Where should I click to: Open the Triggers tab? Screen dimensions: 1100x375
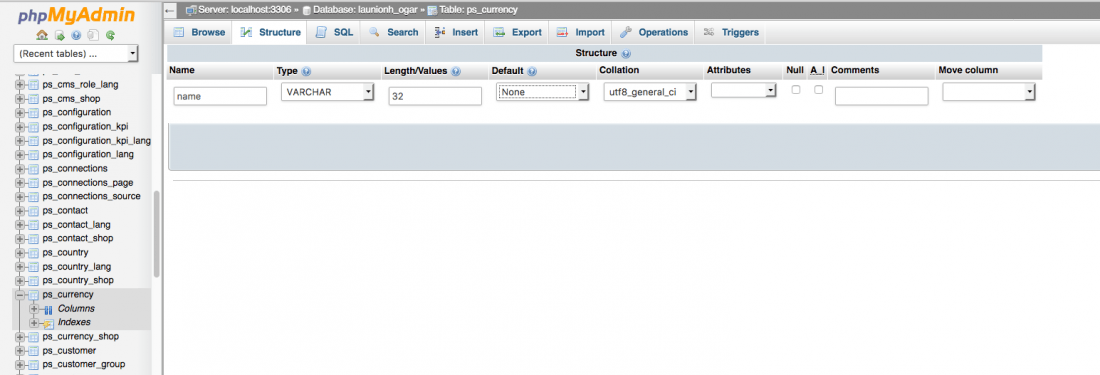731,32
